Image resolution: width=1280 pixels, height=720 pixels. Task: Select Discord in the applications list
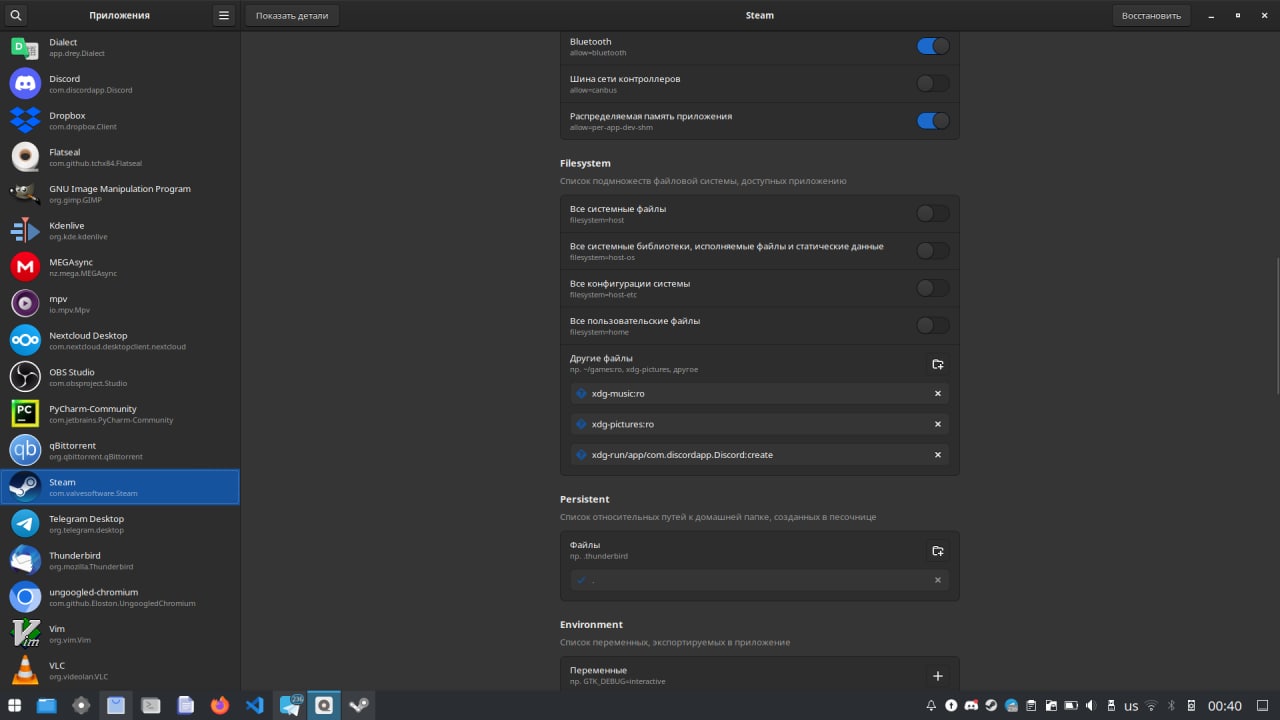click(120, 84)
